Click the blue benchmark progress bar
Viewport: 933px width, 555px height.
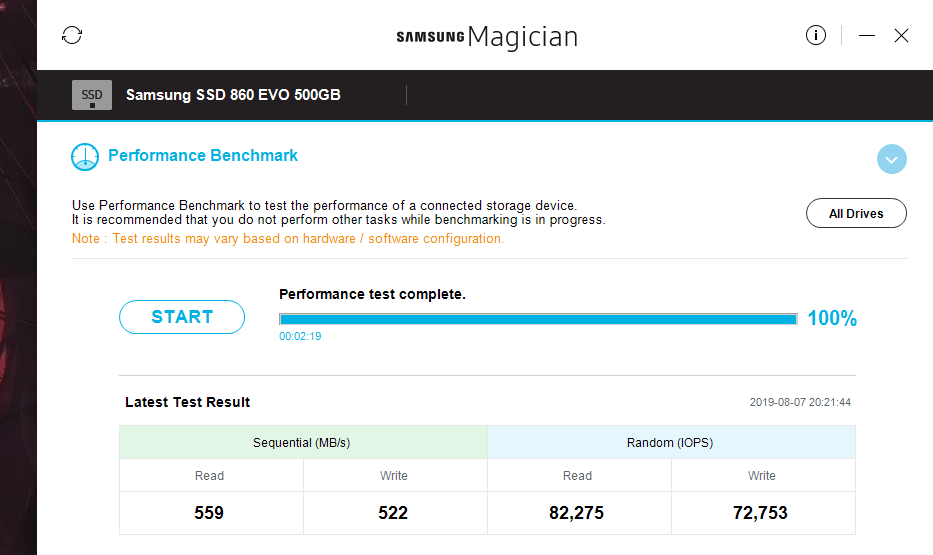pos(538,319)
